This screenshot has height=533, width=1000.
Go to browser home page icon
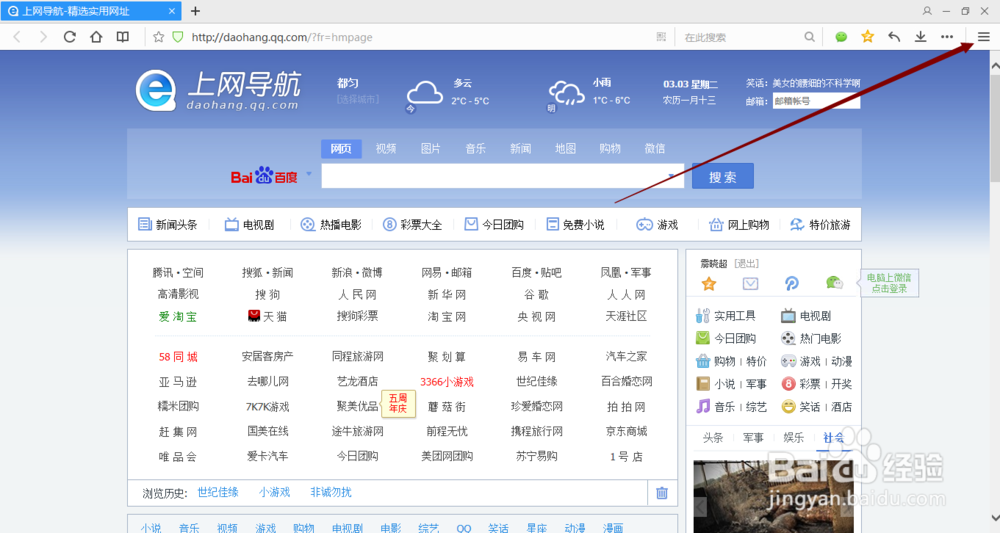(96, 37)
